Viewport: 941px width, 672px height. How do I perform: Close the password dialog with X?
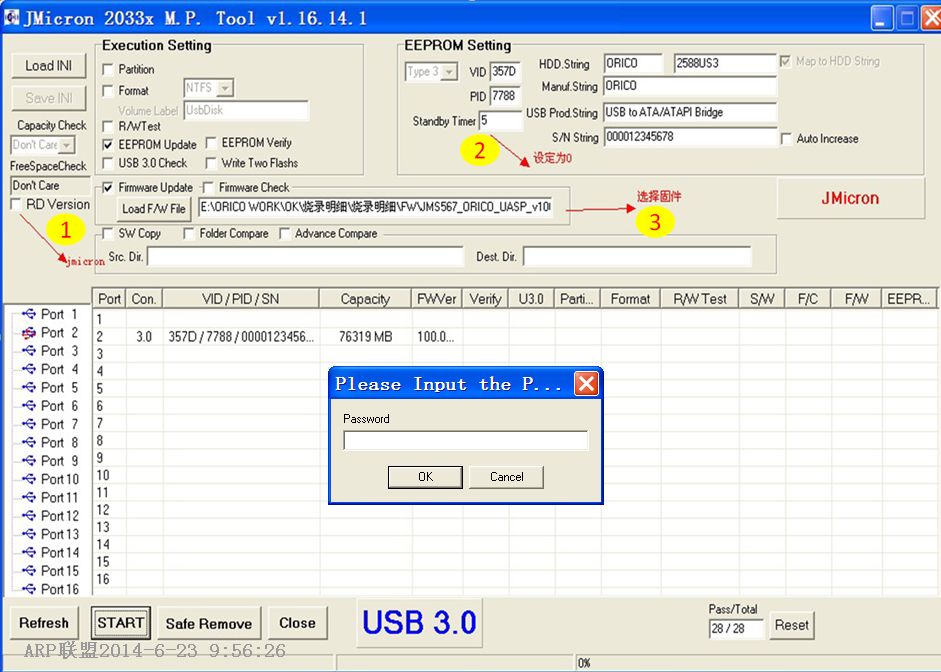[586, 383]
